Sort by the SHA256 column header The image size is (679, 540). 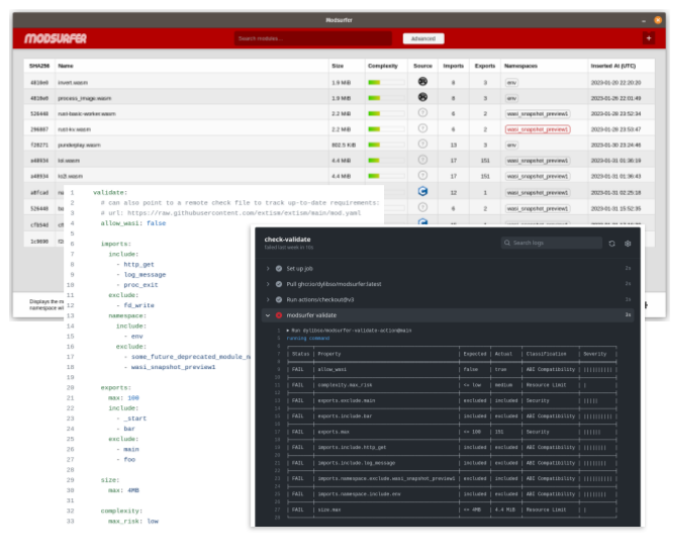pos(39,66)
